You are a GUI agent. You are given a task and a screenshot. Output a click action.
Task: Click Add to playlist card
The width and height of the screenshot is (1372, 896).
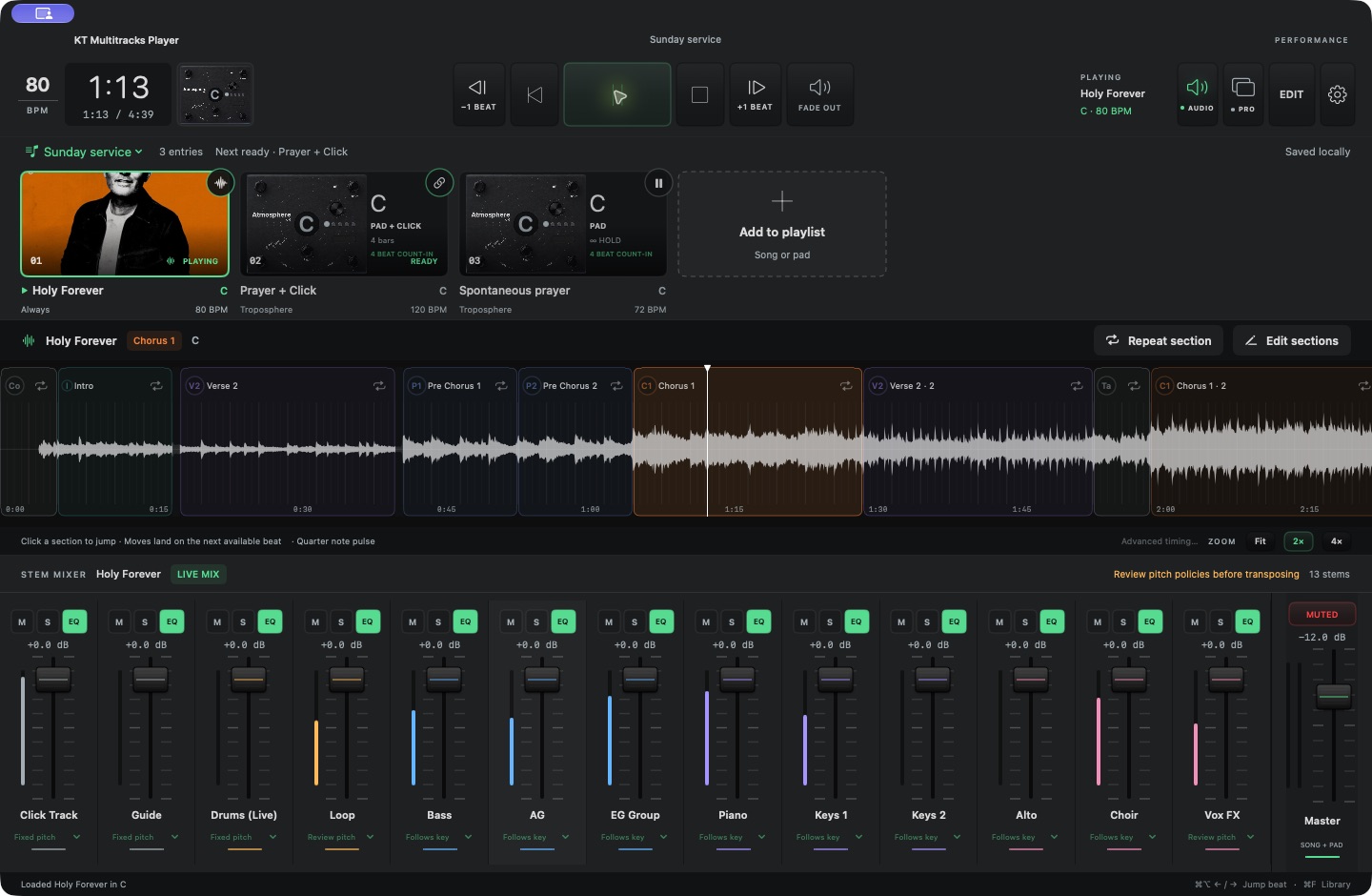point(782,224)
